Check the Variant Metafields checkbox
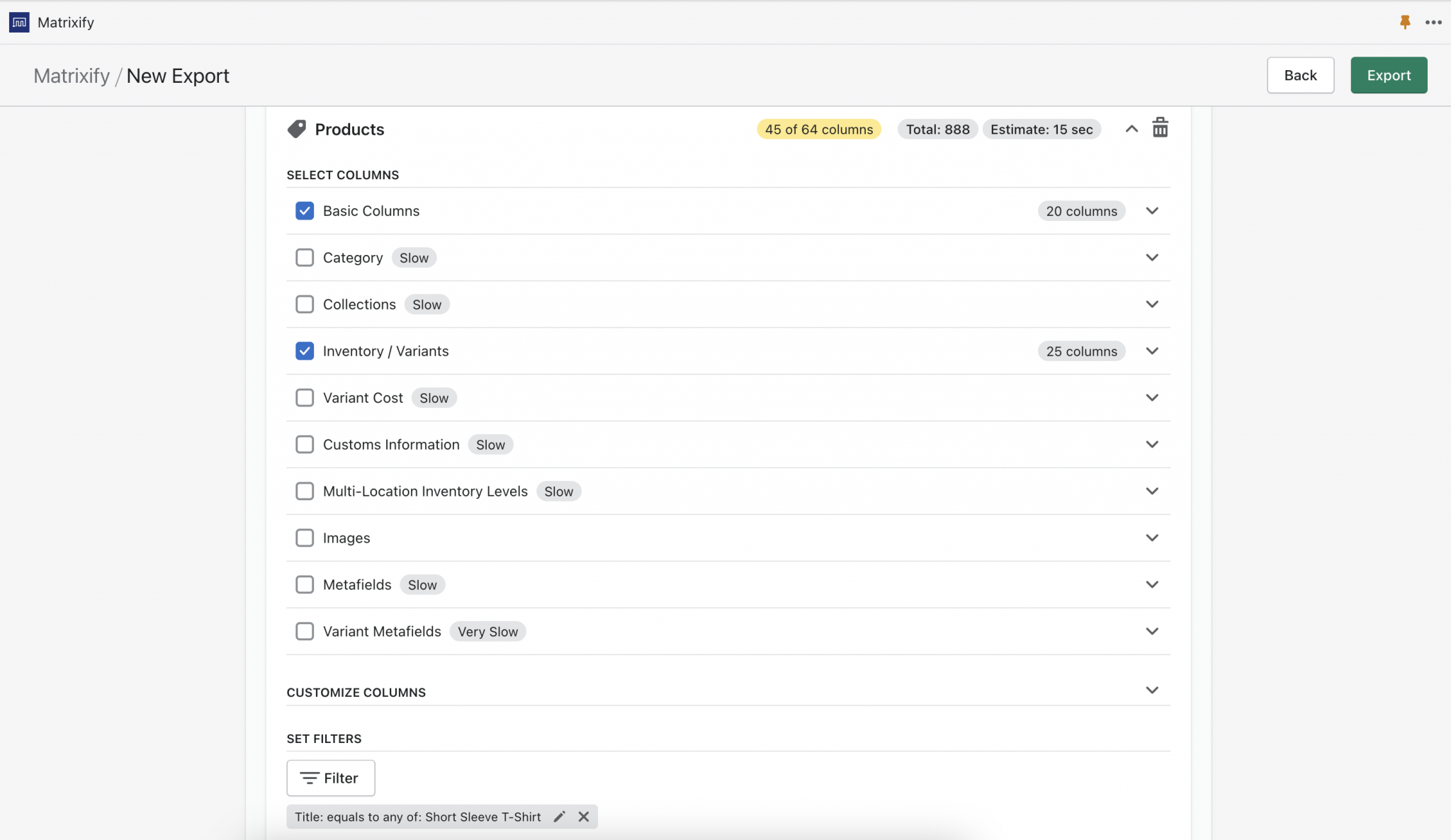1451x840 pixels. coord(305,631)
